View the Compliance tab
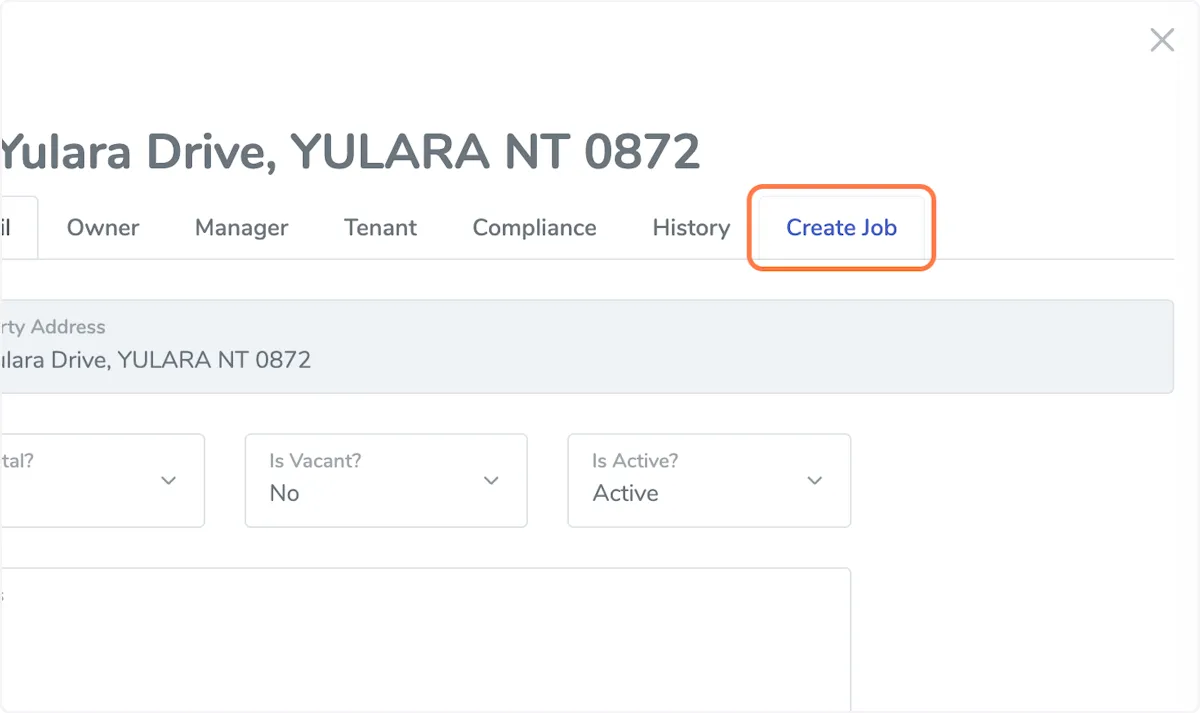1200x713 pixels. [534, 228]
